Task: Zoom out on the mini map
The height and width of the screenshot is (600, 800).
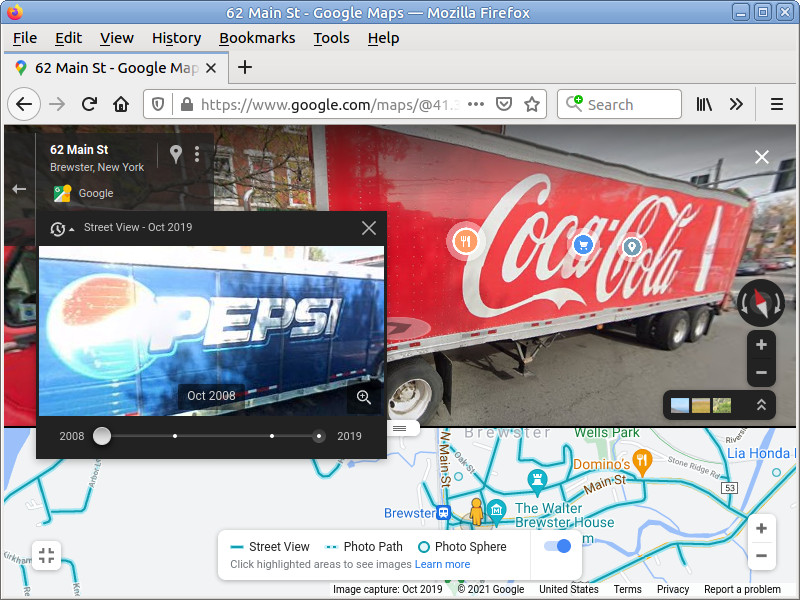Action: 761,556
